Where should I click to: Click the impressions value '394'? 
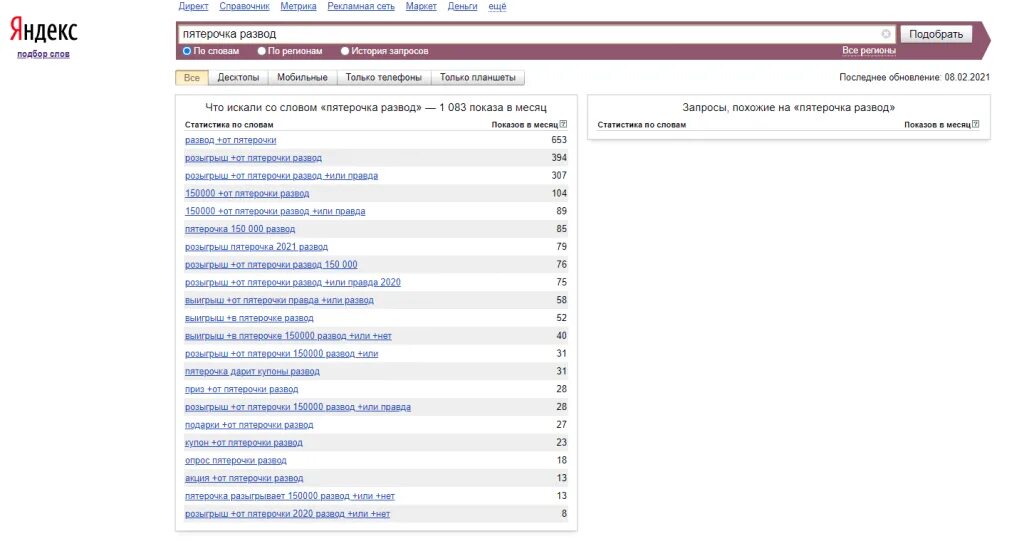coord(559,157)
